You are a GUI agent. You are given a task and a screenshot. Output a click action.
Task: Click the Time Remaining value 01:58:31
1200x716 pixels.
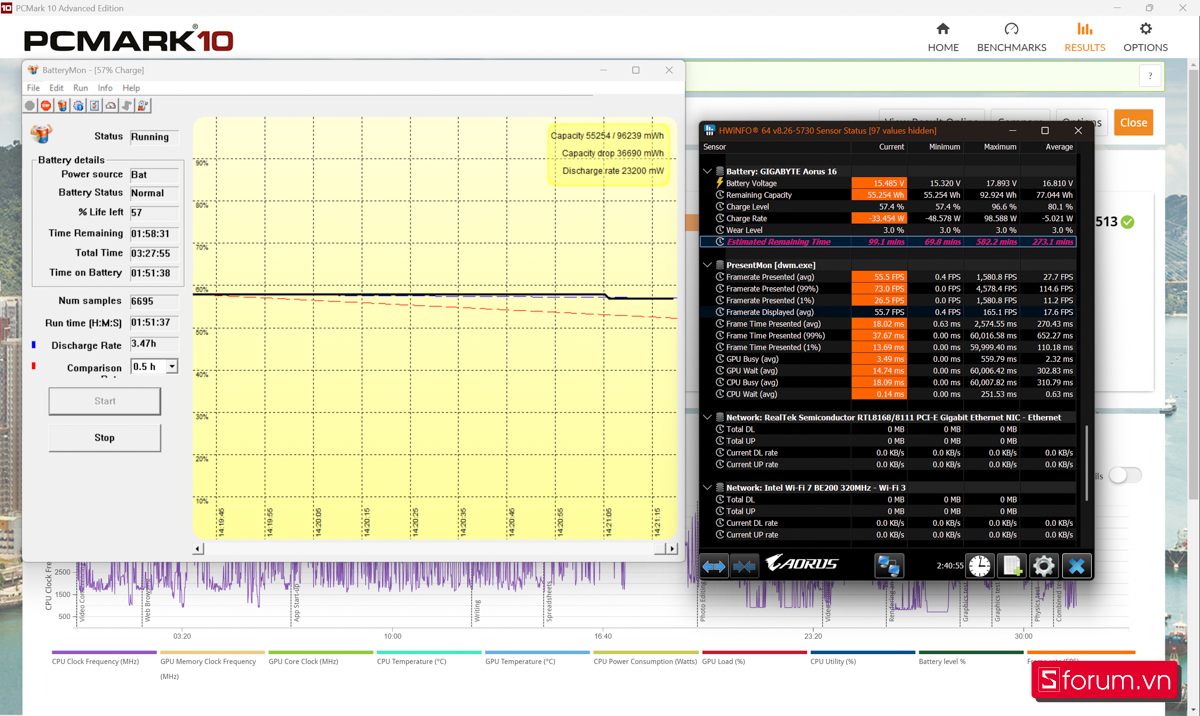pyautogui.click(x=154, y=233)
